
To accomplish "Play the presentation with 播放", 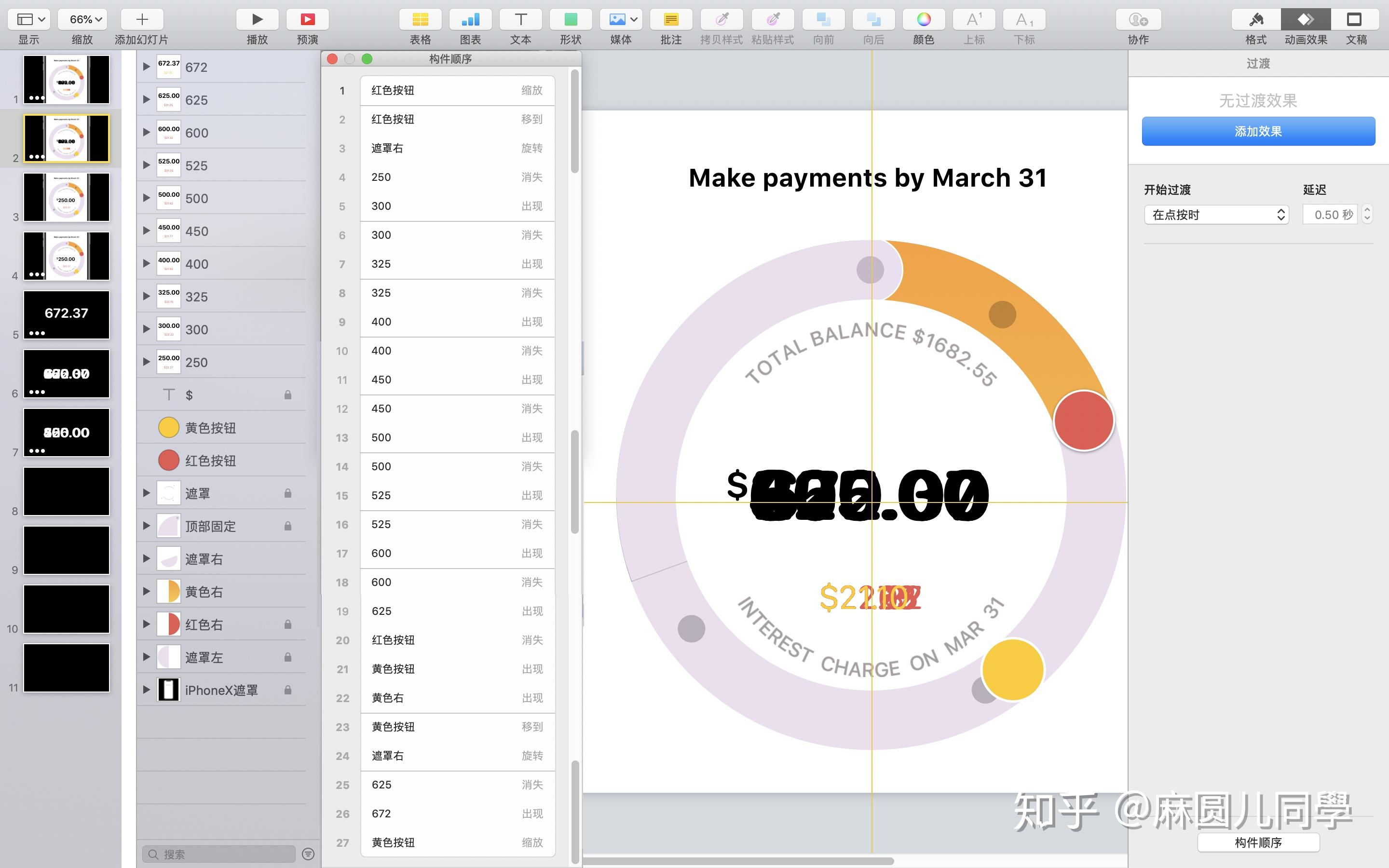I will (257, 19).
